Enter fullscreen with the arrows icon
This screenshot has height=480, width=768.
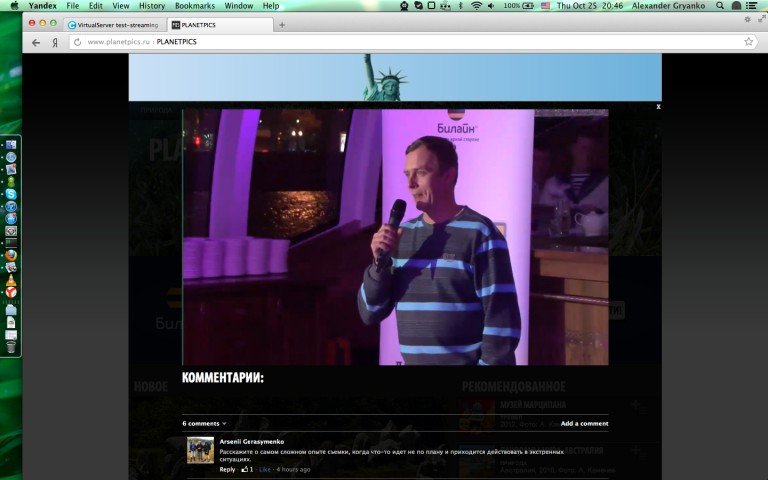tap(762, 19)
